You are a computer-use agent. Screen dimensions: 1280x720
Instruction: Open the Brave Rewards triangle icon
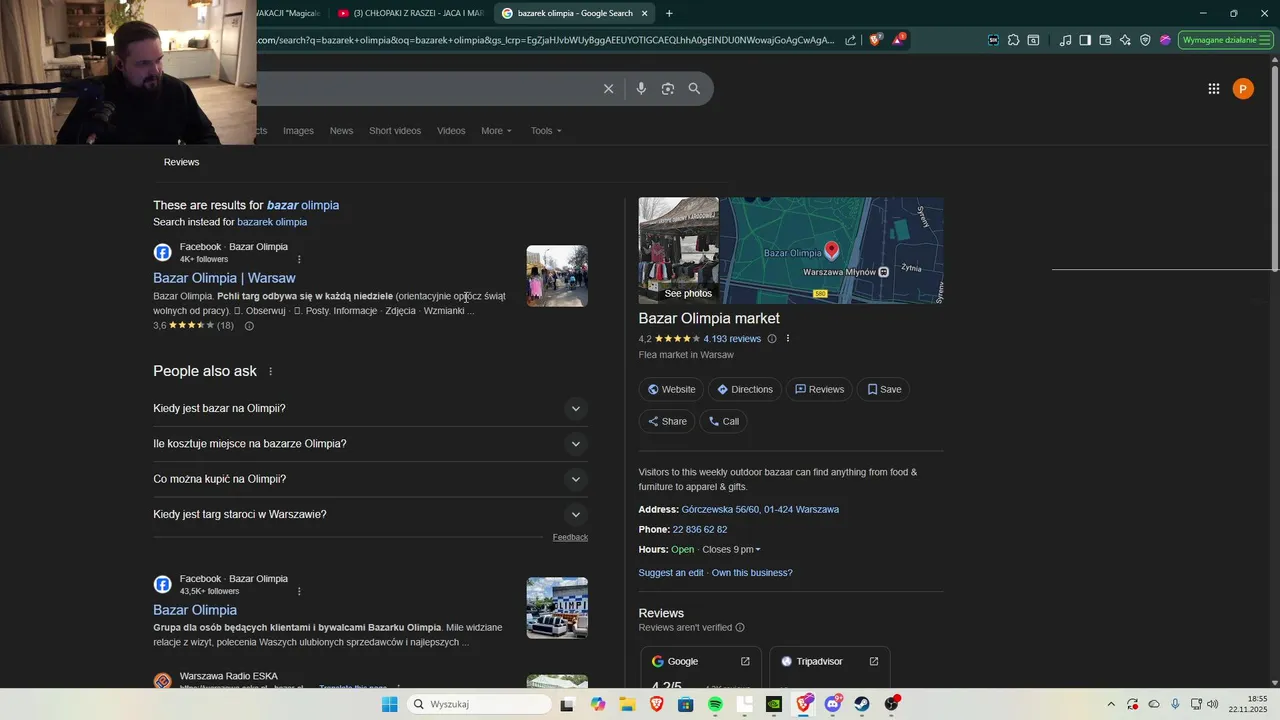point(898,40)
